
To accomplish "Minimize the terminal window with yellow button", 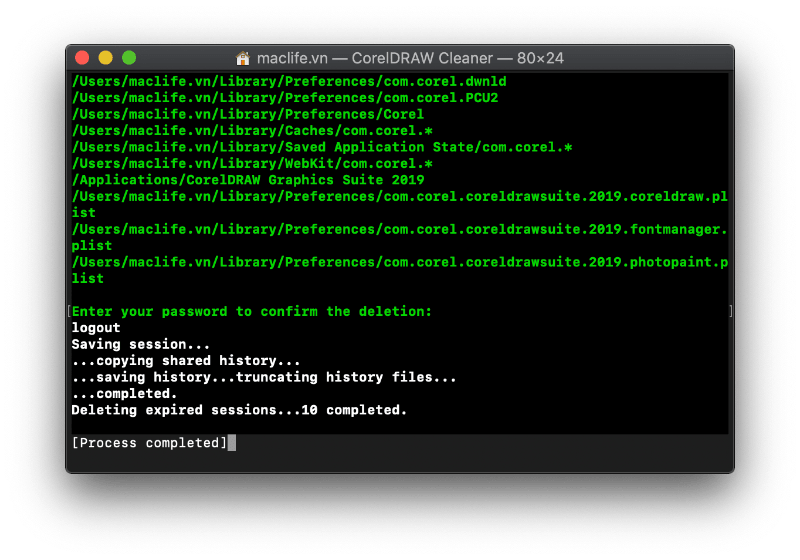I will click(106, 58).
